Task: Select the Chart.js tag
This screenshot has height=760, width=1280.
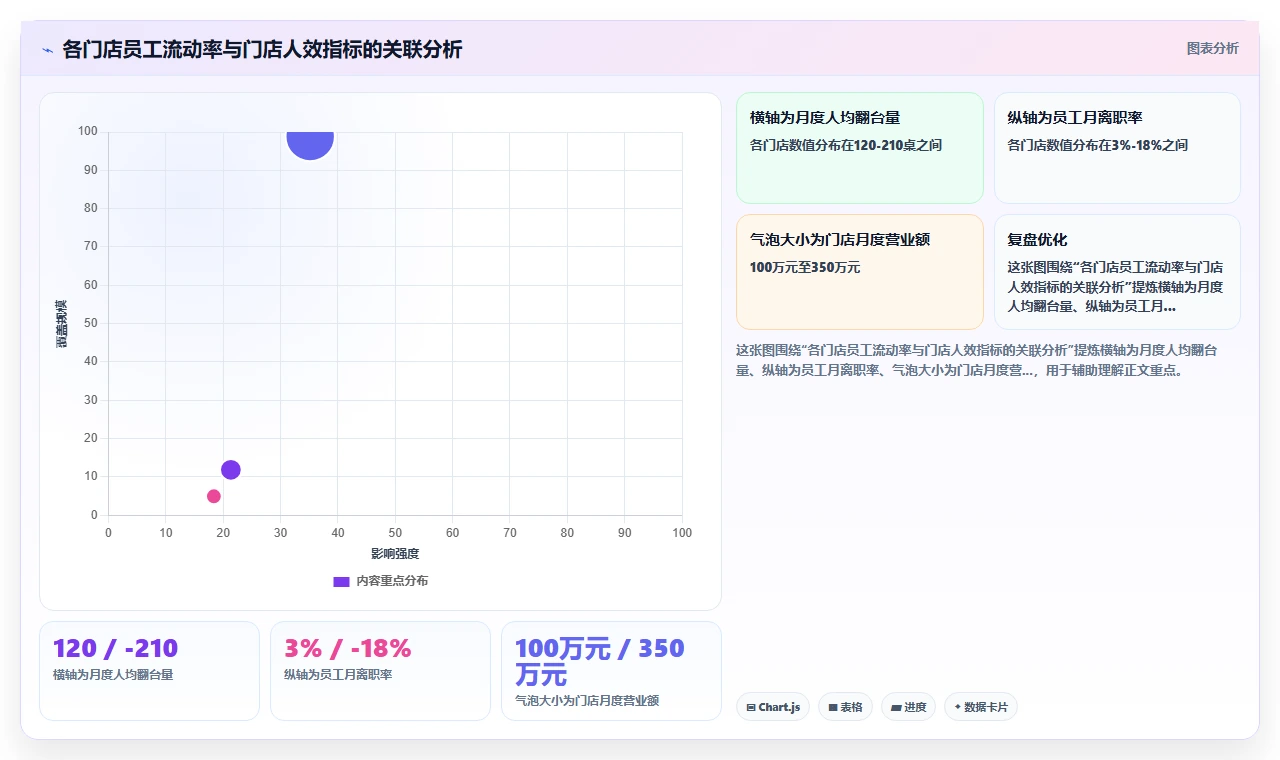Action: coord(773,707)
